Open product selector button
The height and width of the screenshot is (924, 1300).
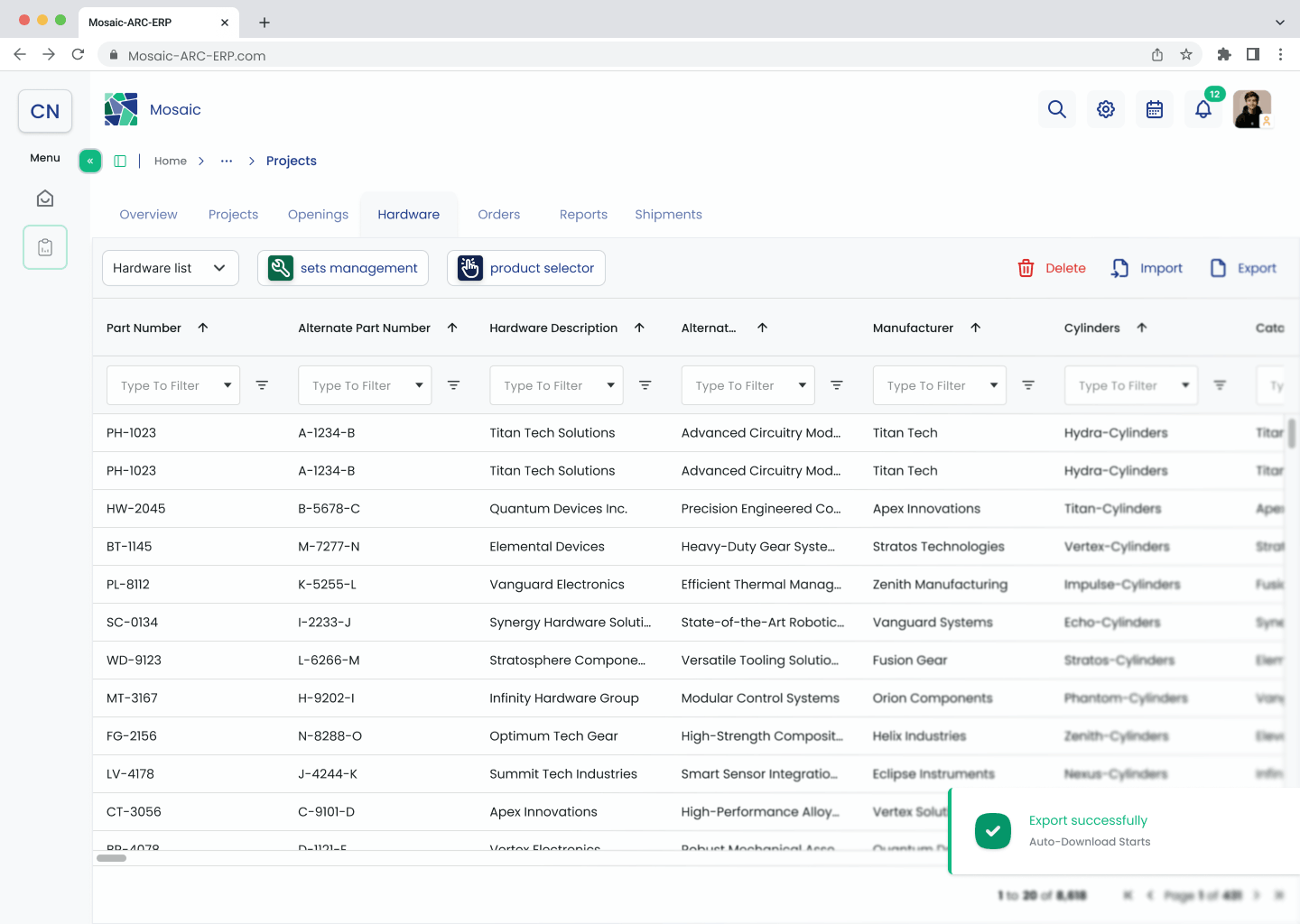[526, 268]
